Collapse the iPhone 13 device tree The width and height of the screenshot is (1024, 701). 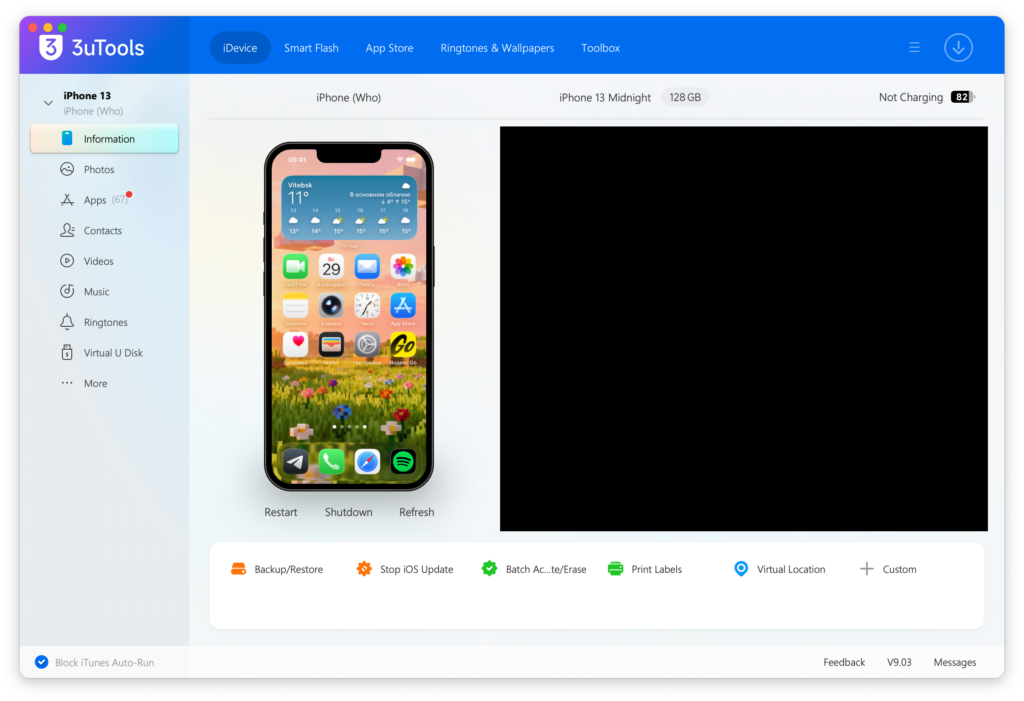[x=48, y=103]
